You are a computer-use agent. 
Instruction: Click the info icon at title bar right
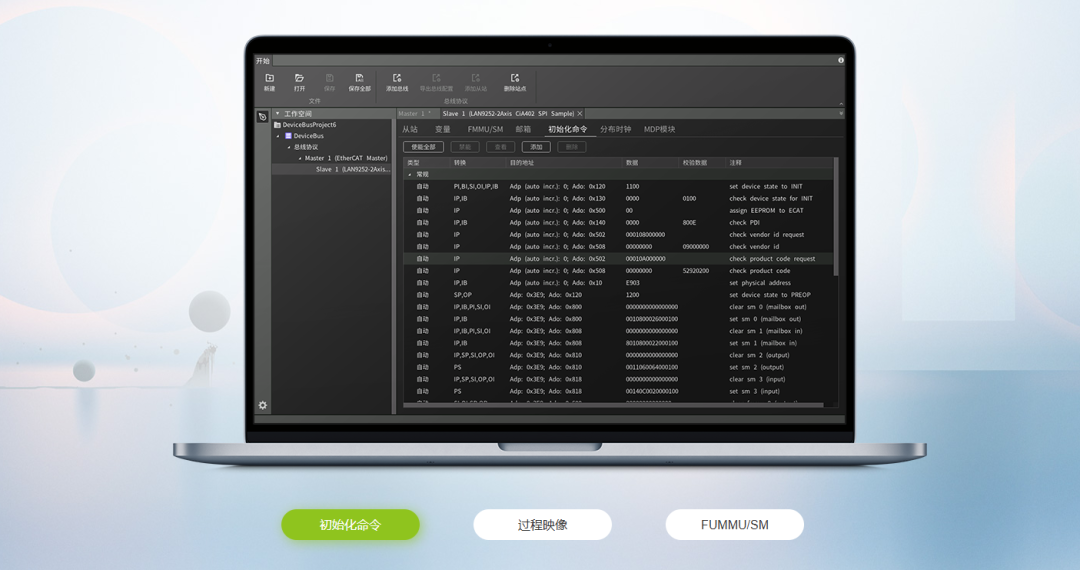click(x=840, y=61)
